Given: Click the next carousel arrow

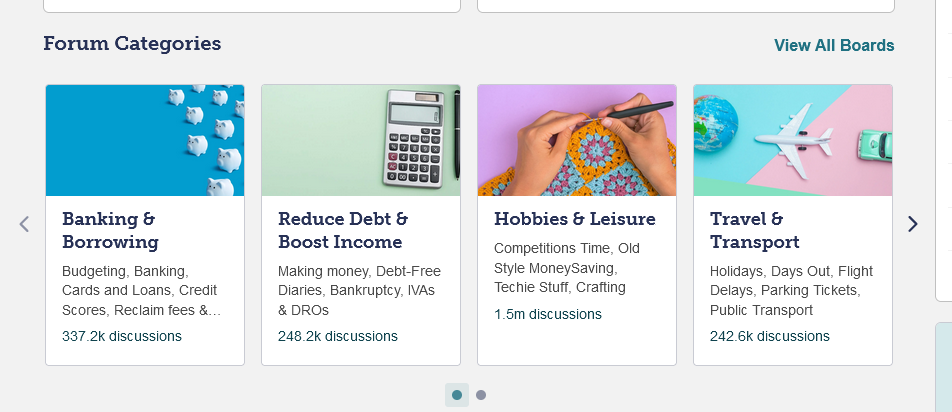Looking at the screenshot, I should point(913,225).
